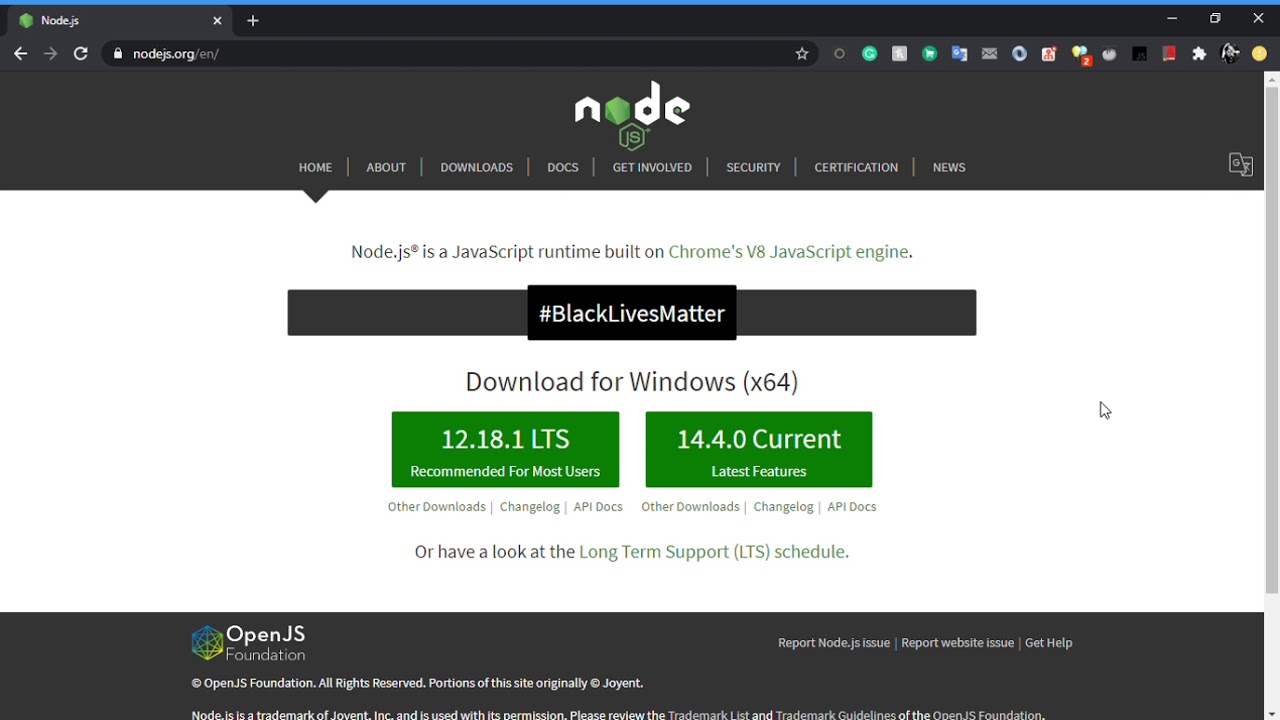The width and height of the screenshot is (1280, 720).
Task: Click the browser forward arrow
Action: click(x=50, y=54)
